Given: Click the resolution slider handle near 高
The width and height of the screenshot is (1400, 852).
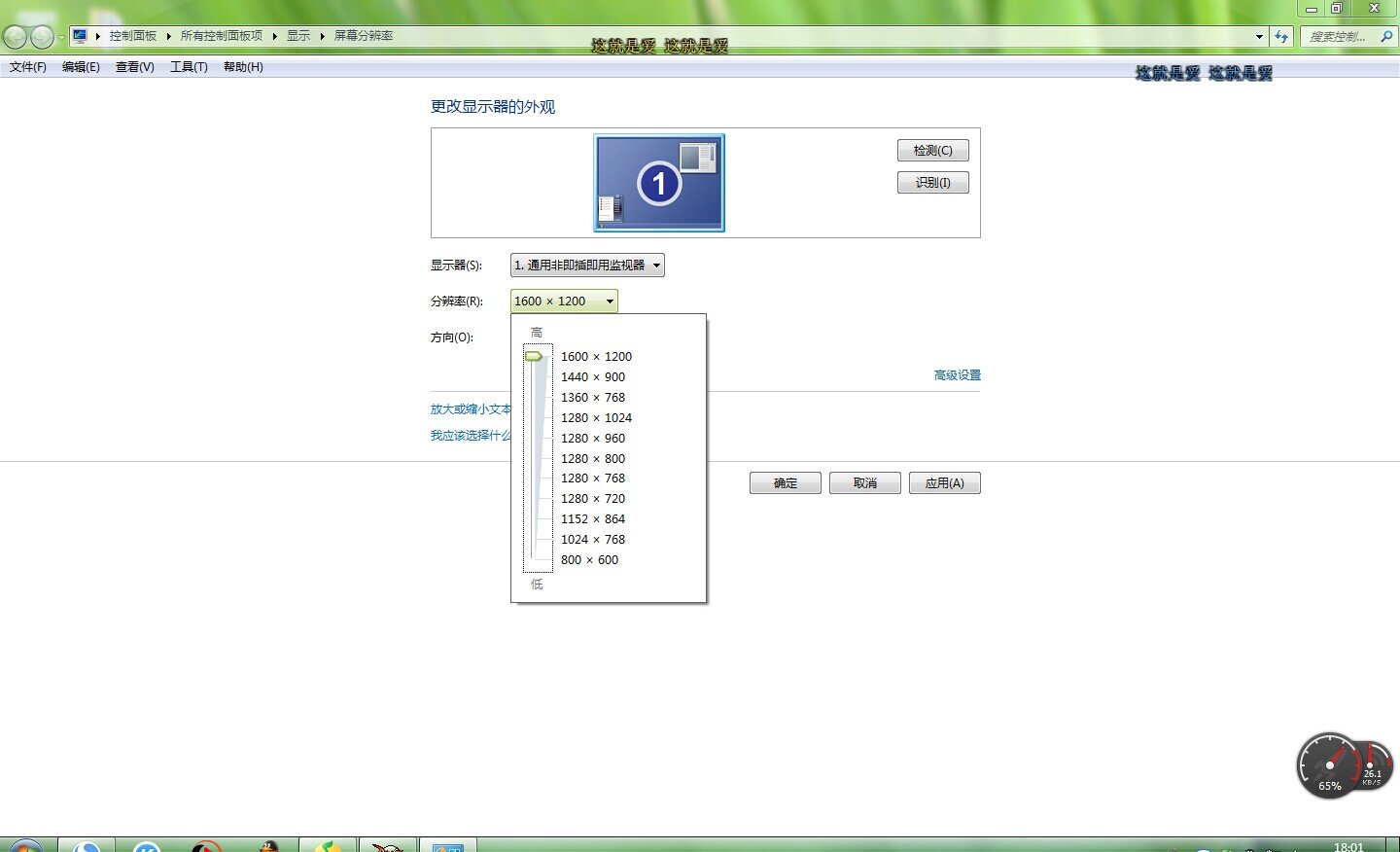Looking at the screenshot, I should click(536, 357).
